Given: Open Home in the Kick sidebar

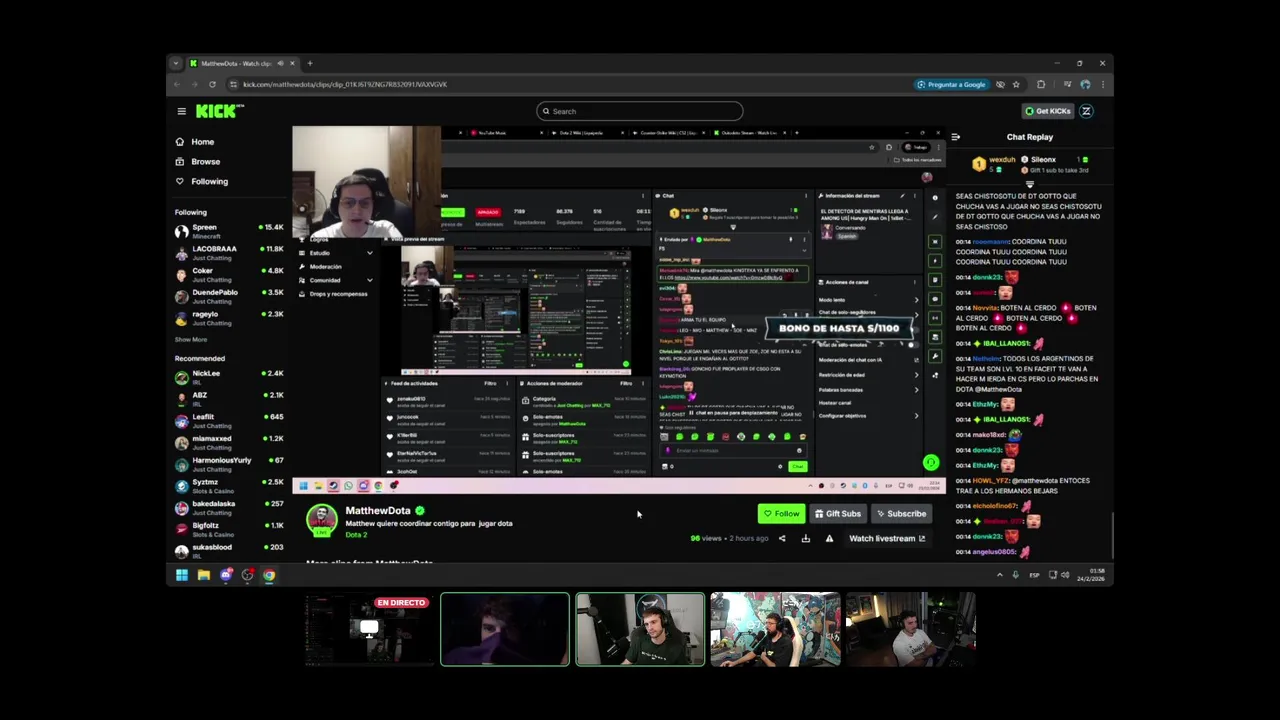Looking at the screenshot, I should (x=195, y=142).
